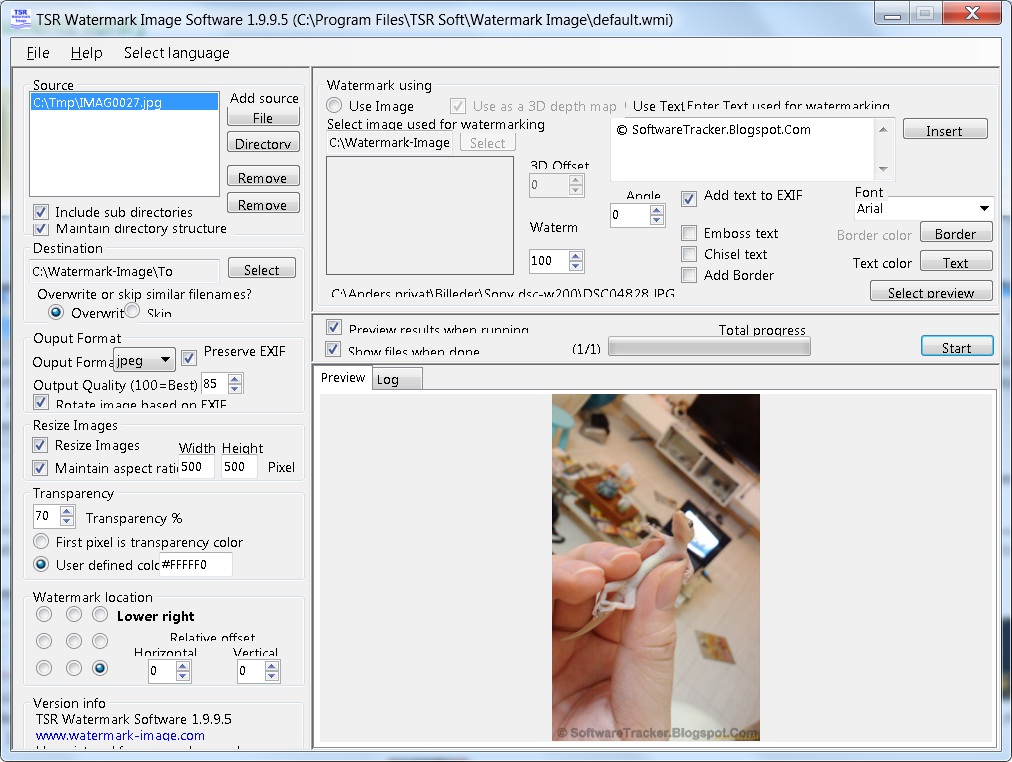Select the Use Image radio button
This screenshot has height=762, width=1012.
click(x=334, y=105)
